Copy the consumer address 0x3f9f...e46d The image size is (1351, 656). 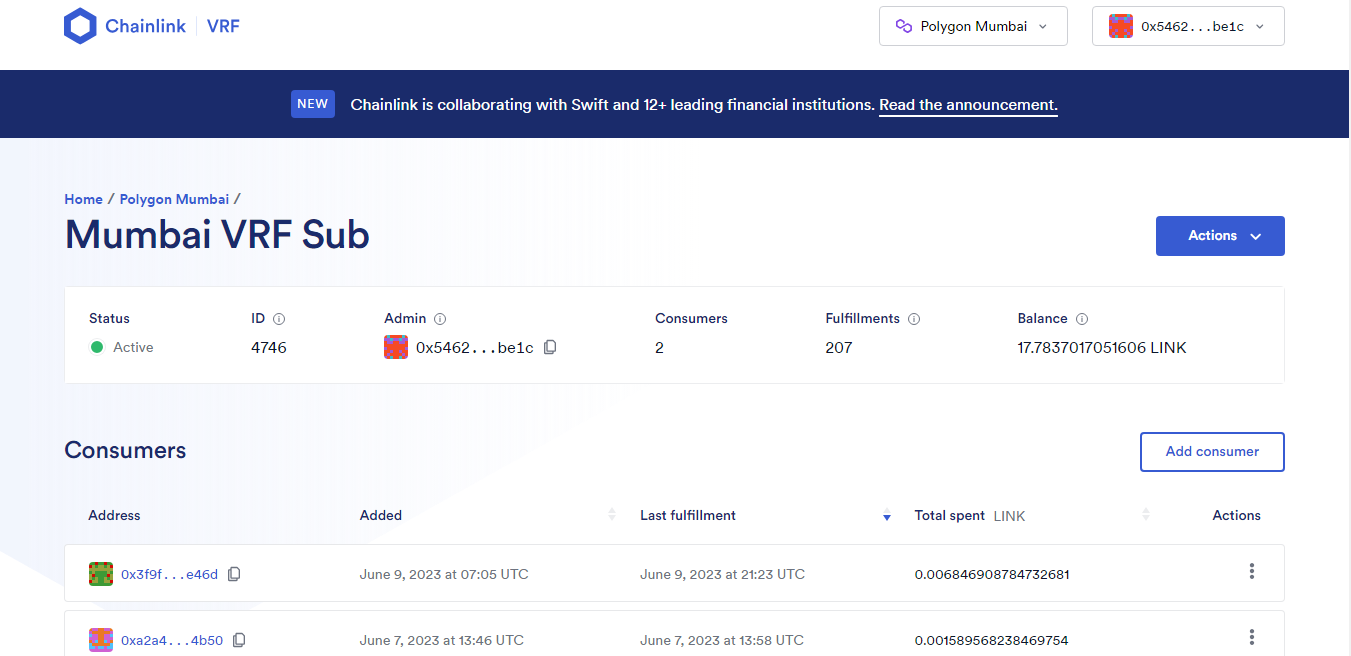click(x=234, y=574)
